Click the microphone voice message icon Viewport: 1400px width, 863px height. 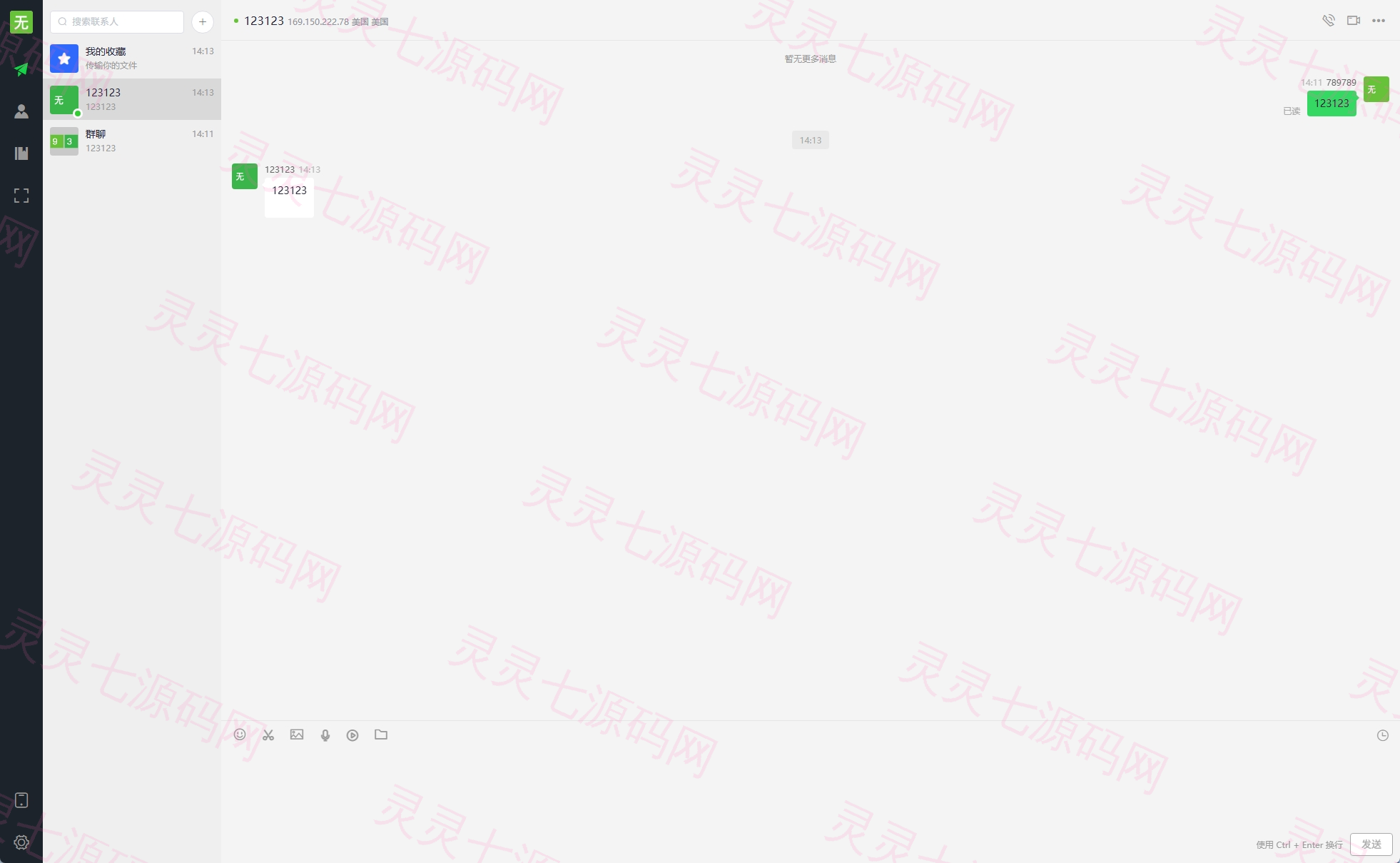click(325, 735)
